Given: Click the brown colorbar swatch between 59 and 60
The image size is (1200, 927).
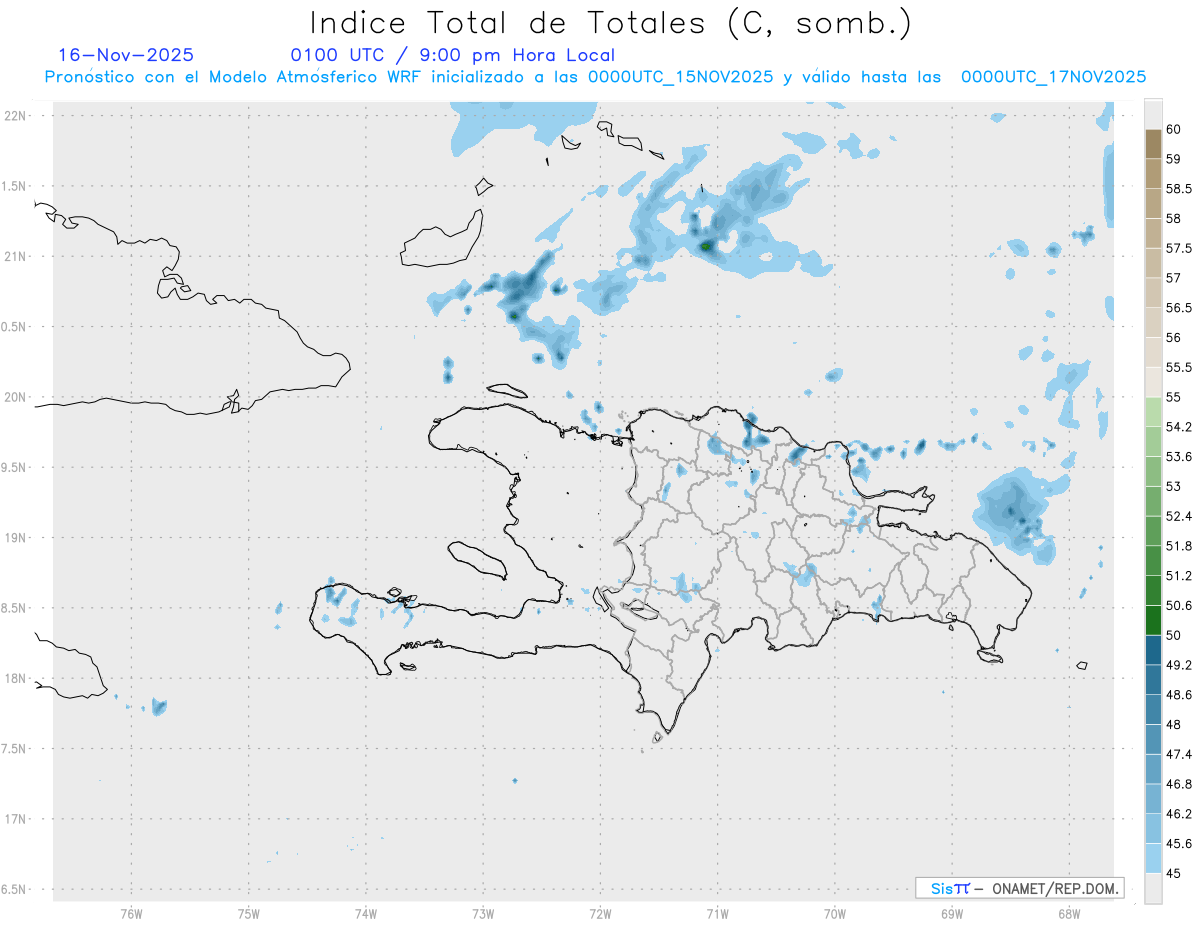Looking at the screenshot, I should pos(1153,144).
